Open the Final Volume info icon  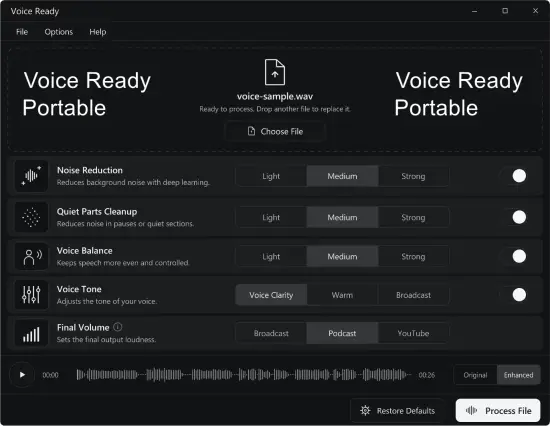click(x=118, y=327)
